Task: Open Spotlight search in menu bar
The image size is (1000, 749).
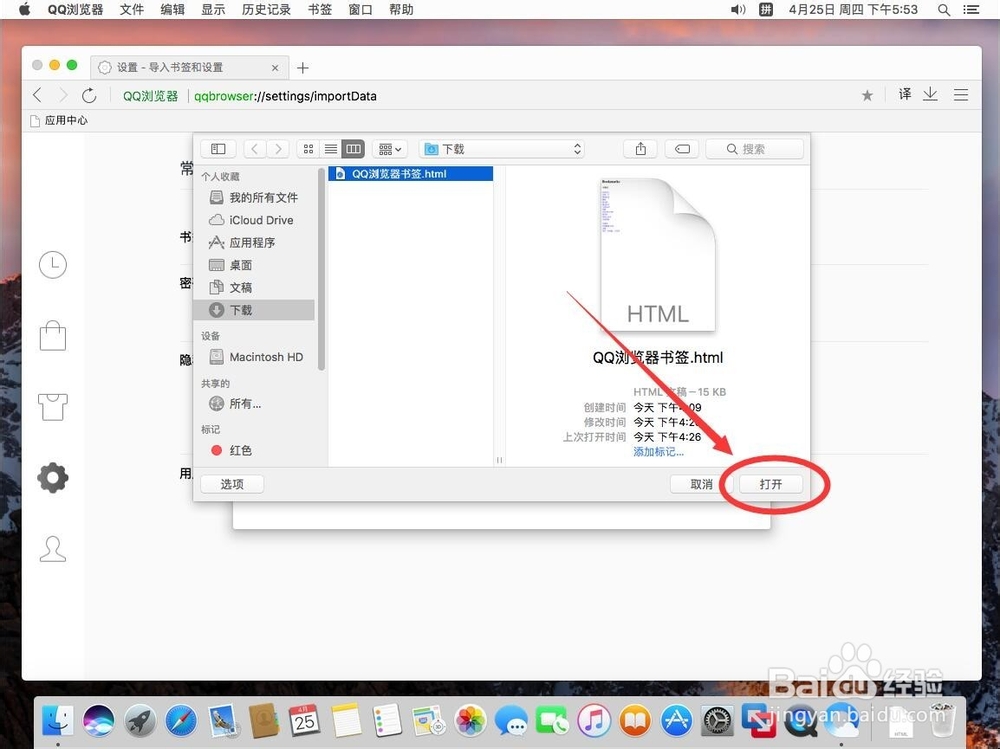Action: click(x=944, y=10)
